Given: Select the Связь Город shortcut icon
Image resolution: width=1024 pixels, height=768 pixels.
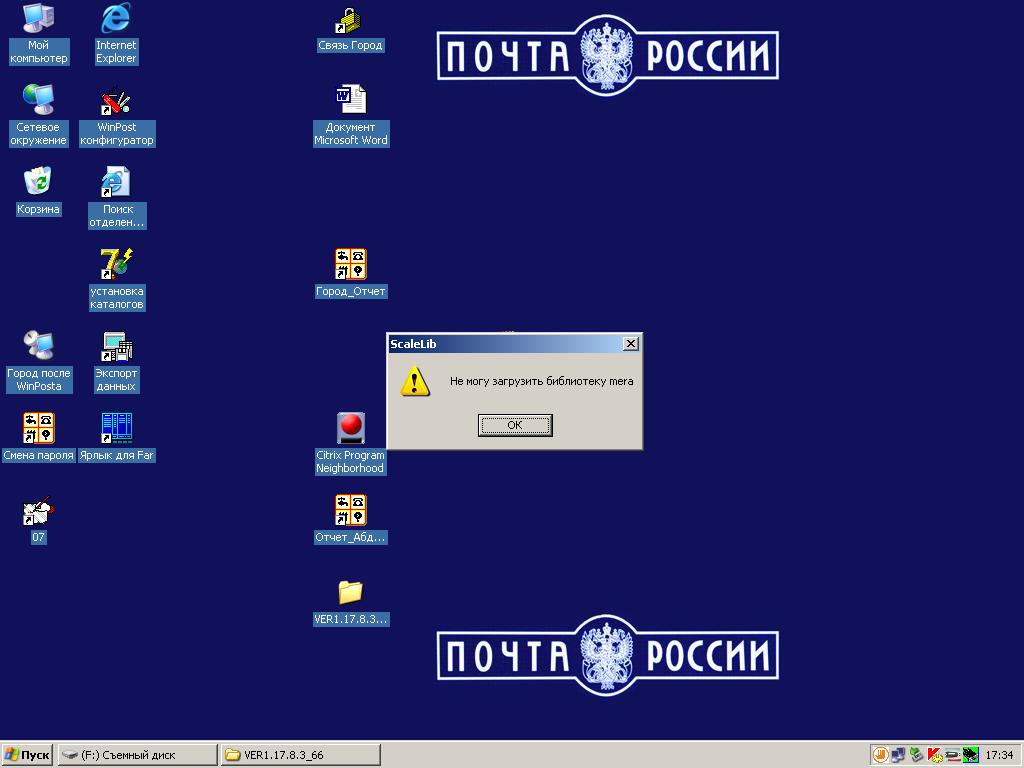Looking at the screenshot, I should pos(350,28).
